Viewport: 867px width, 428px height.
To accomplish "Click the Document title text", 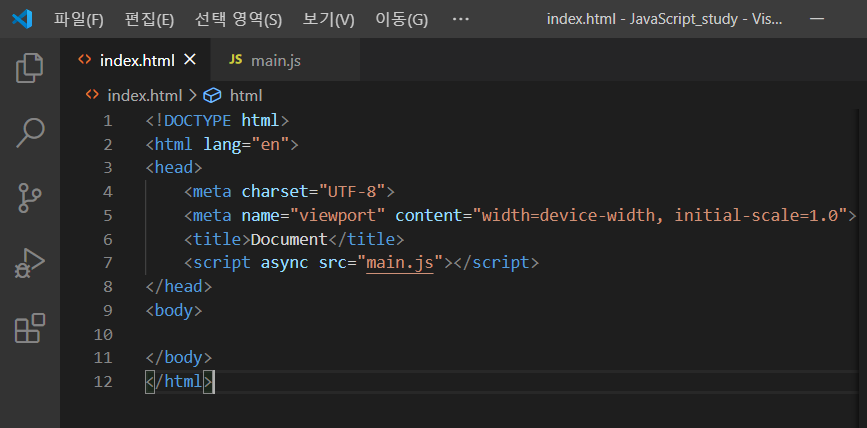I will click(289, 239).
